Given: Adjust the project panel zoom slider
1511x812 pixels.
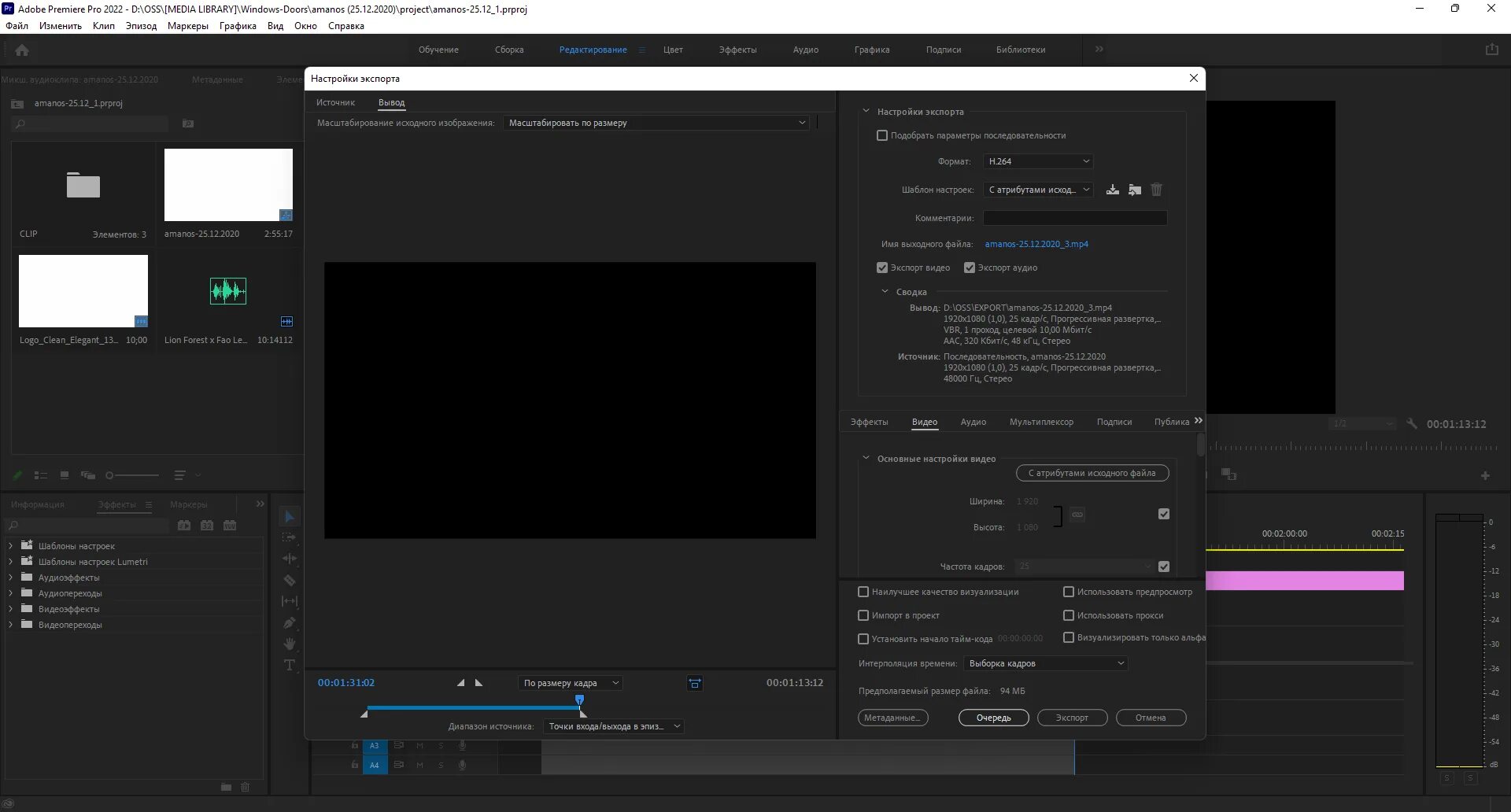Looking at the screenshot, I should [132, 475].
